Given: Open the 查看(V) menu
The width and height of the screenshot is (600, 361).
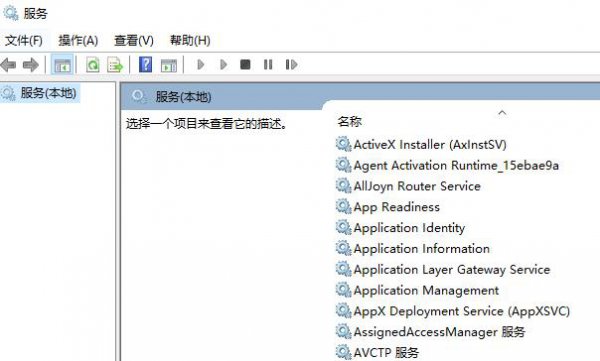Looking at the screenshot, I should click(134, 40).
